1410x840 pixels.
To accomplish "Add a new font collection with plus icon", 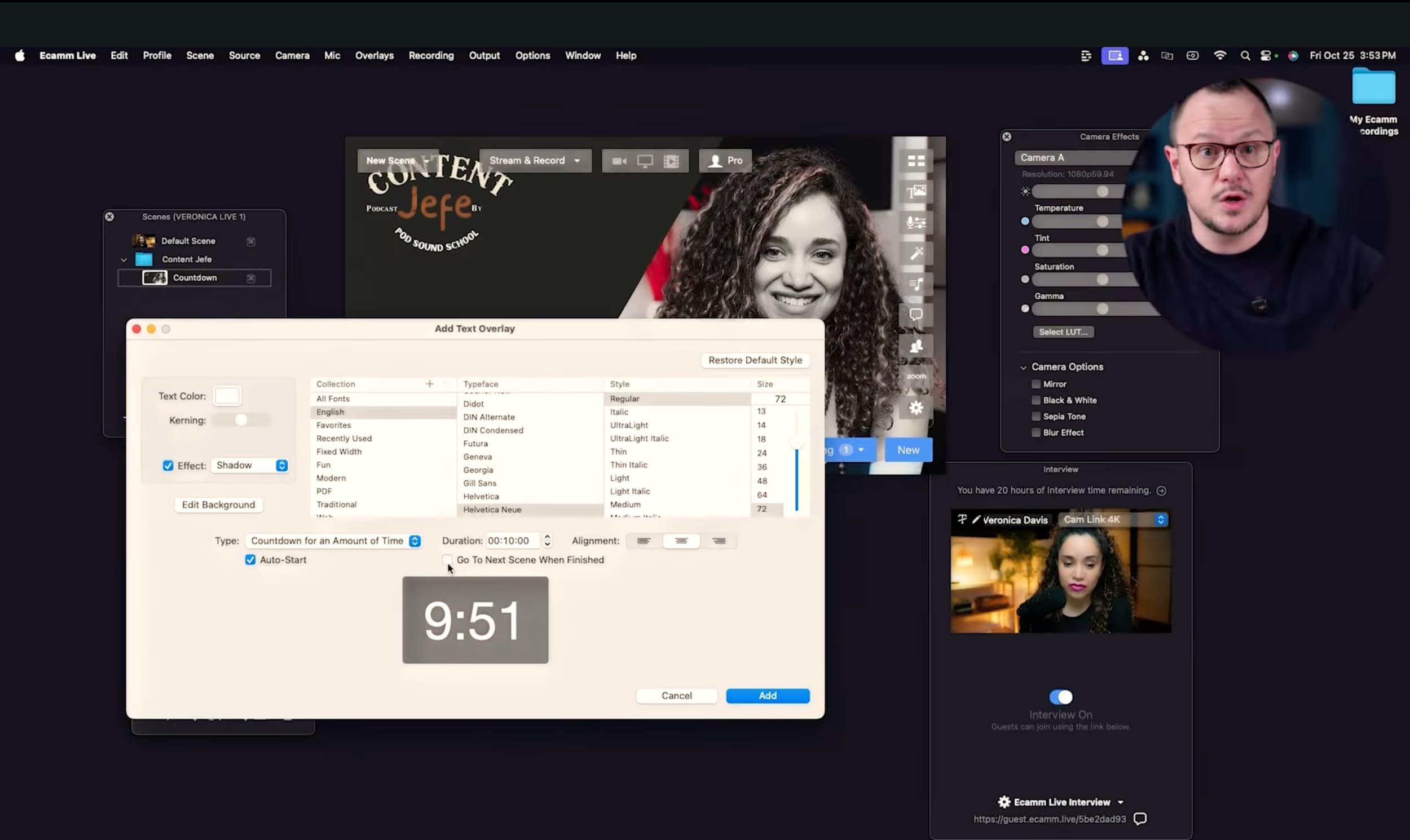I will [x=430, y=384].
